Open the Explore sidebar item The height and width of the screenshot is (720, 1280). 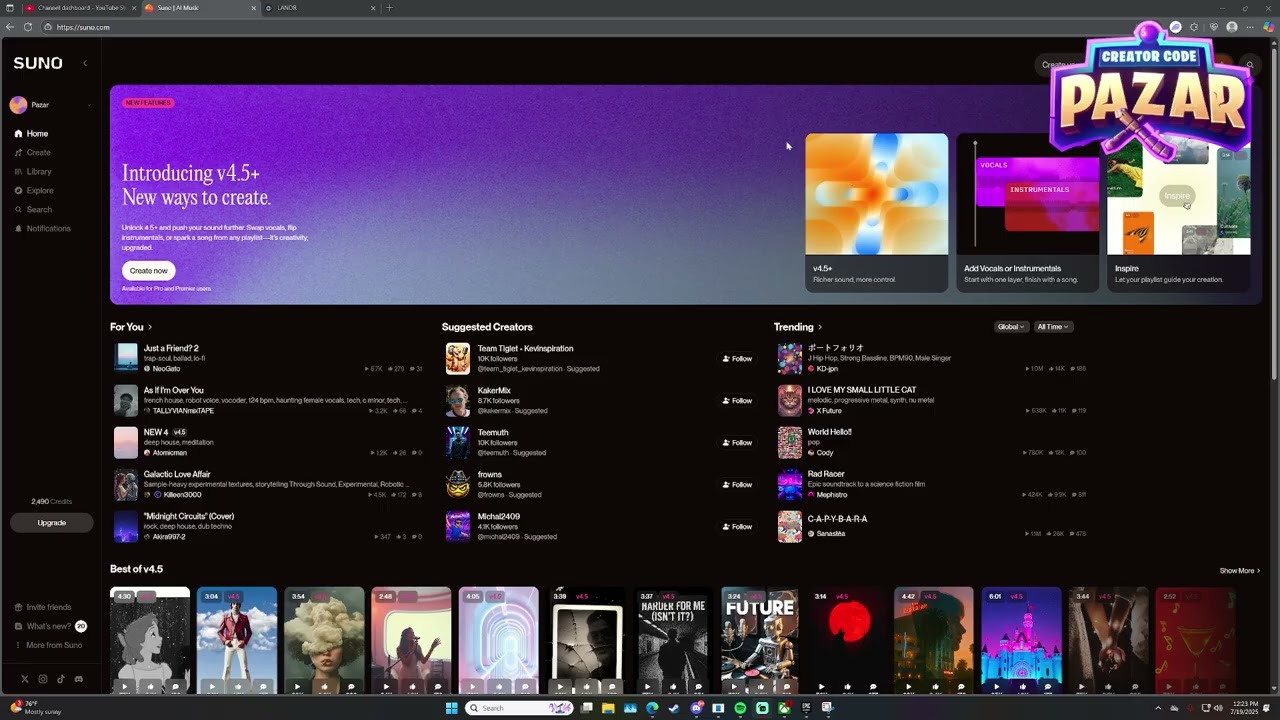[x=40, y=191]
